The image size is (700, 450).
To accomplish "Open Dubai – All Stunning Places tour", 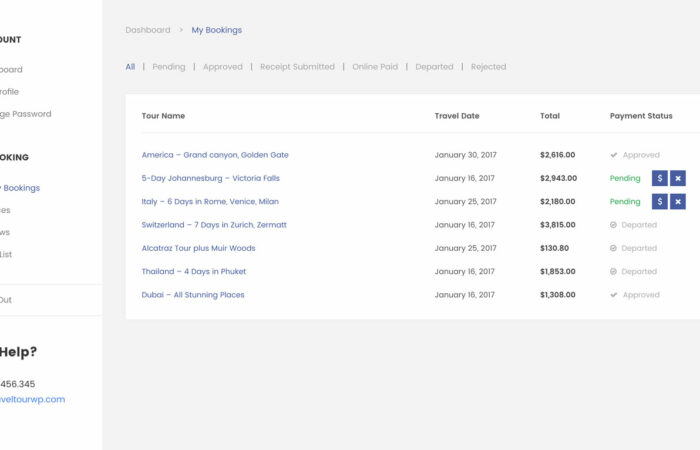I will pyautogui.click(x=193, y=295).
